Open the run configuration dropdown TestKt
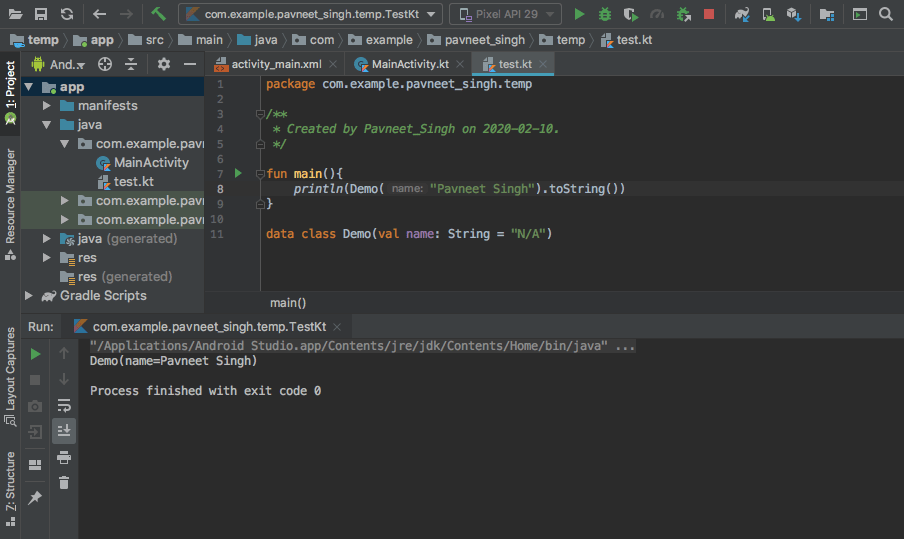The height and width of the screenshot is (539, 904). click(310, 14)
